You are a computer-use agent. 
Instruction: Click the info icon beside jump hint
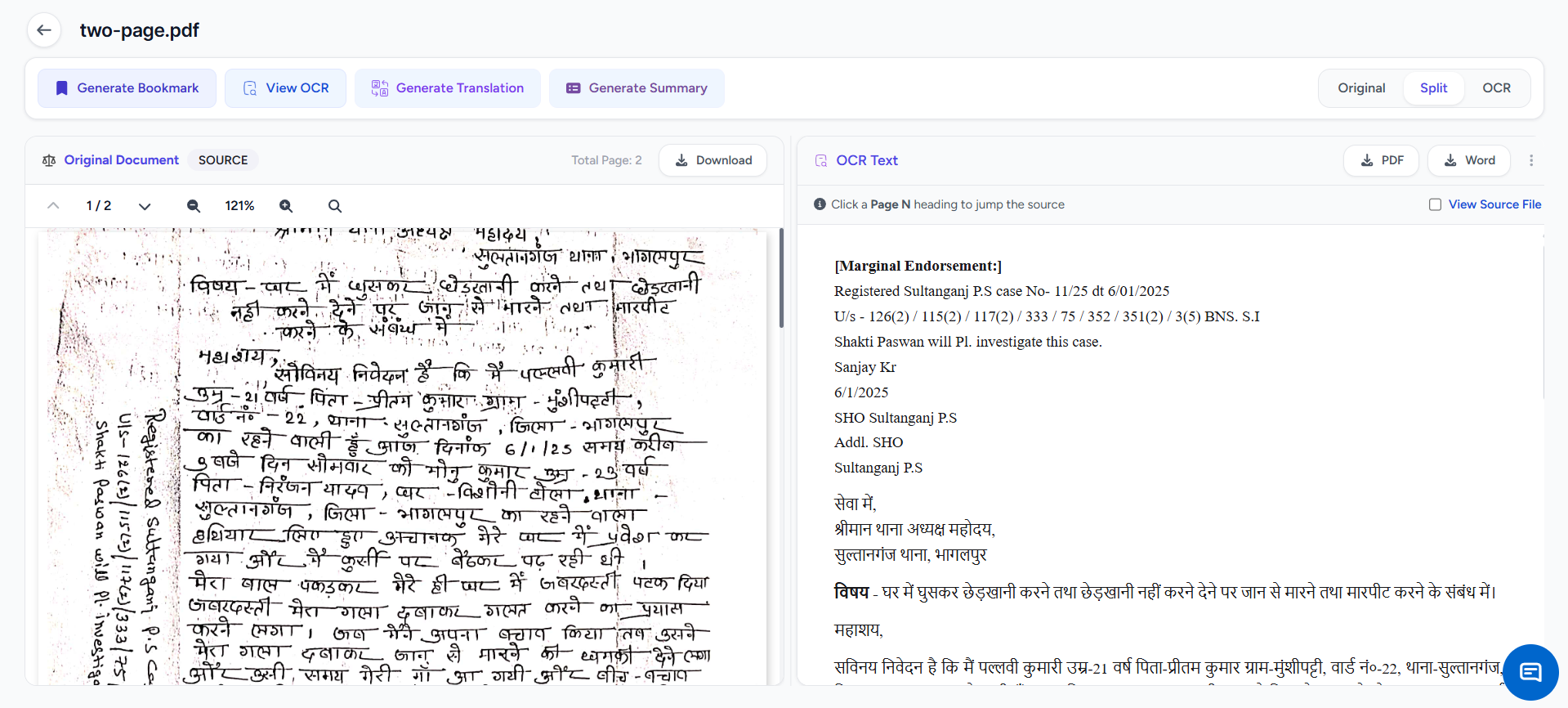tap(820, 204)
